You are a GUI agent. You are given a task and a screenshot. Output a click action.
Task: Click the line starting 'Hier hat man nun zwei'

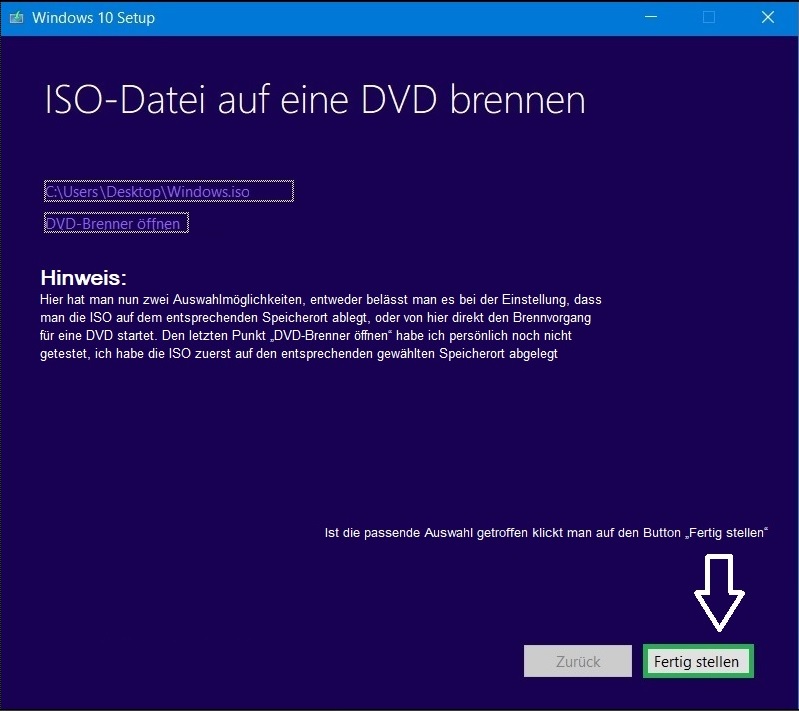click(321, 299)
